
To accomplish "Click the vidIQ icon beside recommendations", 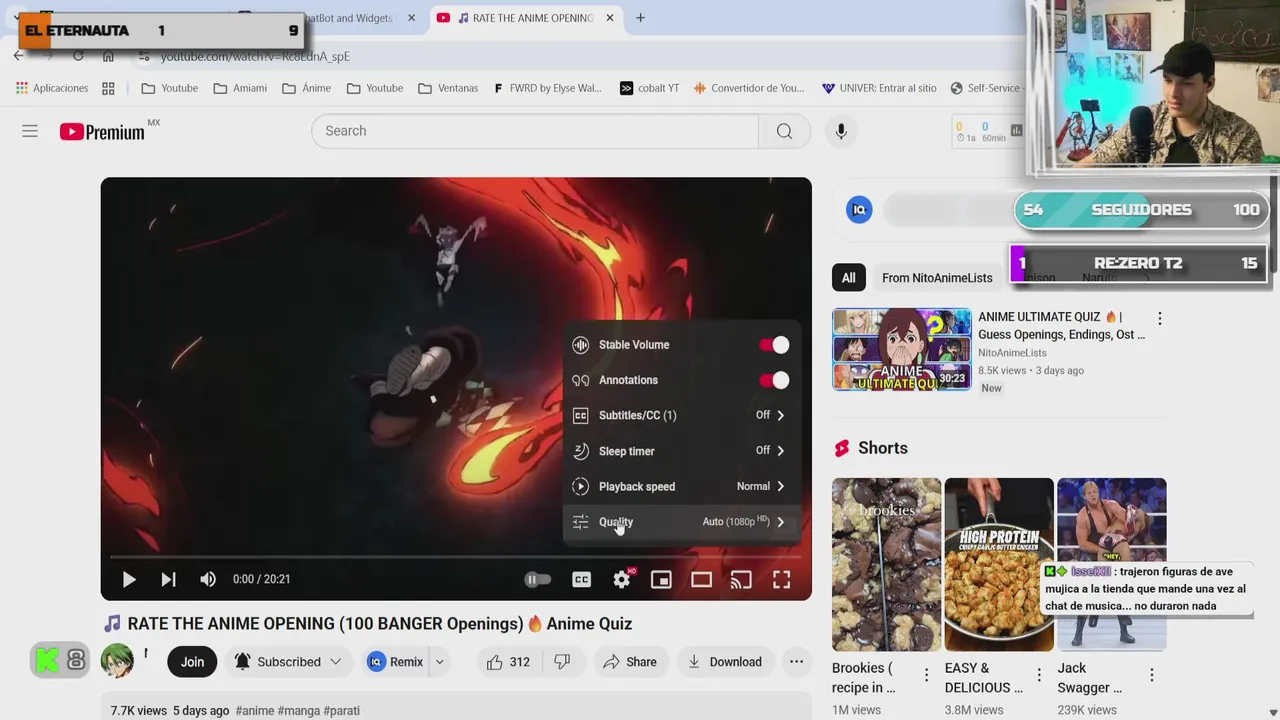I will pyautogui.click(x=859, y=209).
